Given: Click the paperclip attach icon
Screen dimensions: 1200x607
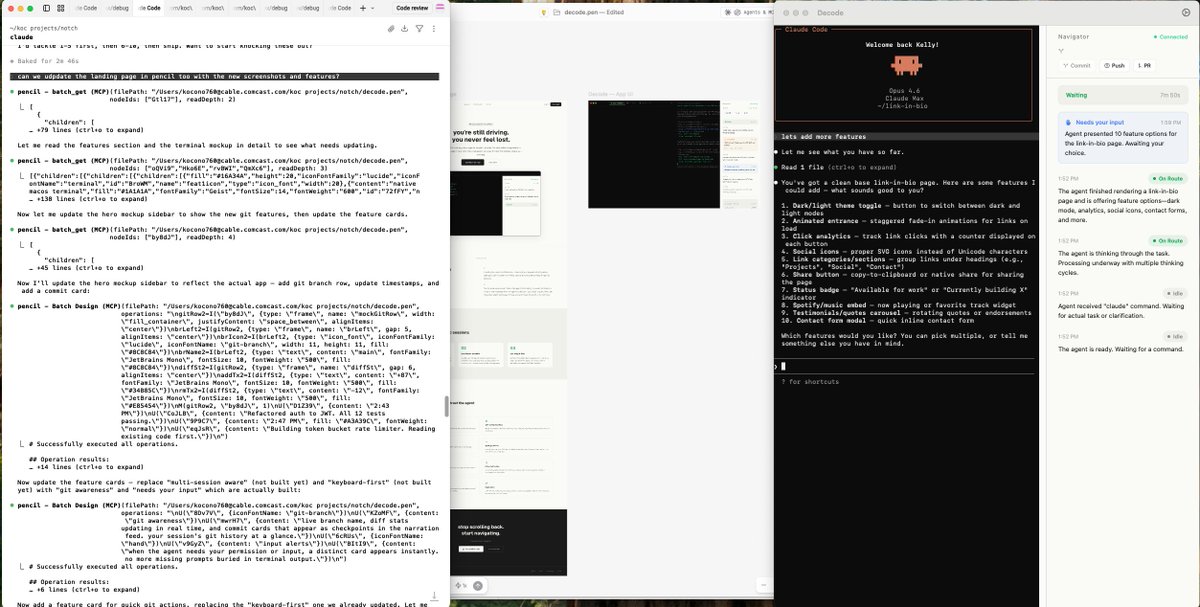Looking at the screenshot, I should 391,29.
